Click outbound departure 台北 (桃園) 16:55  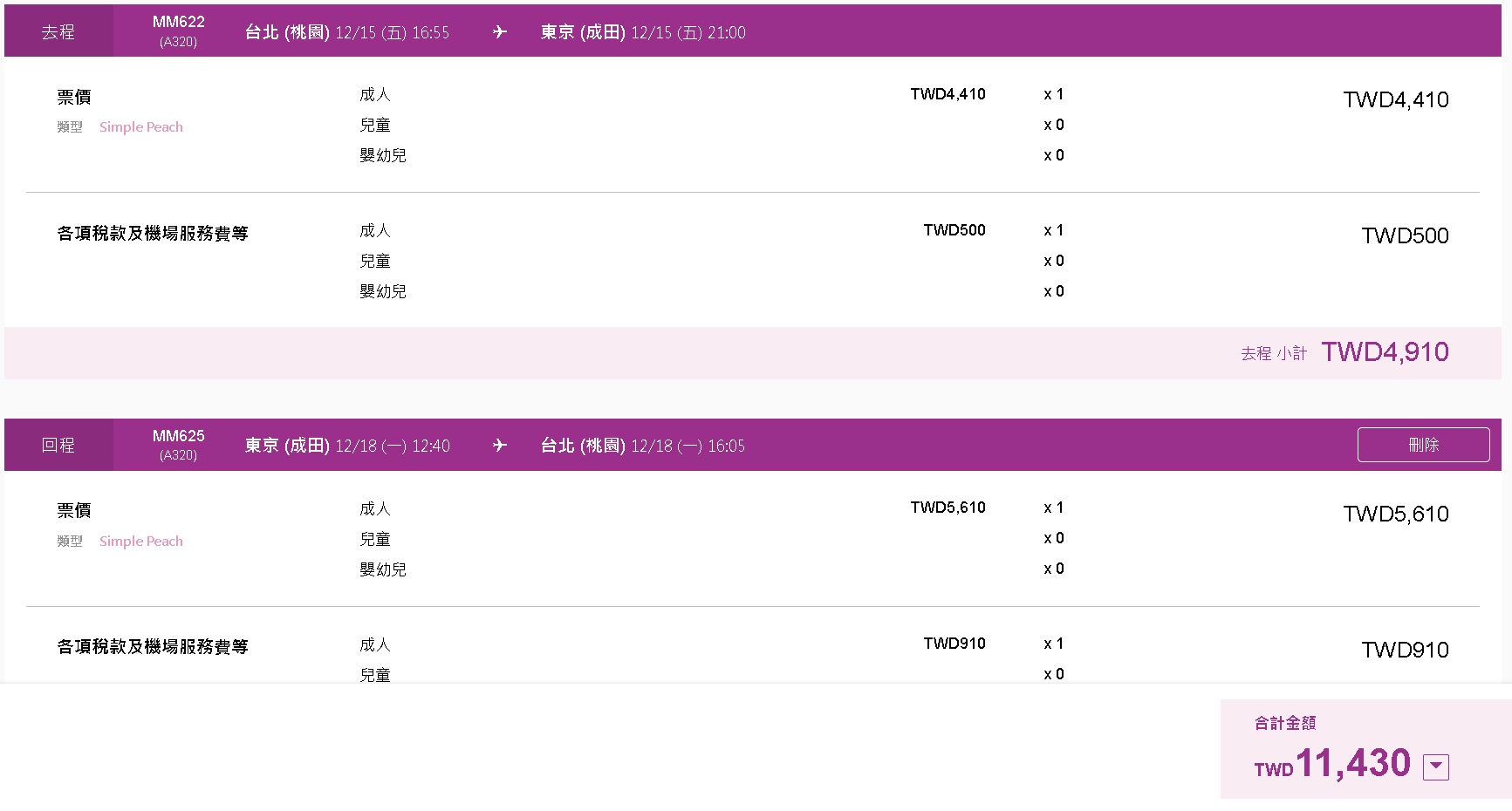tap(346, 33)
